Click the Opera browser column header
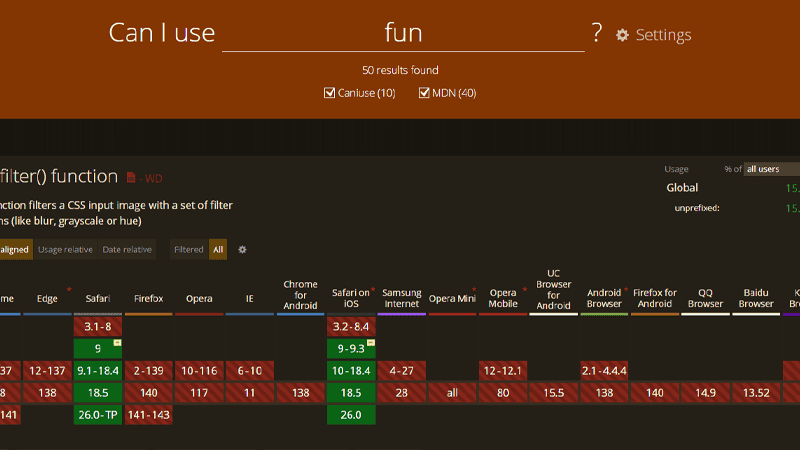800x450 pixels. click(x=199, y=298)
